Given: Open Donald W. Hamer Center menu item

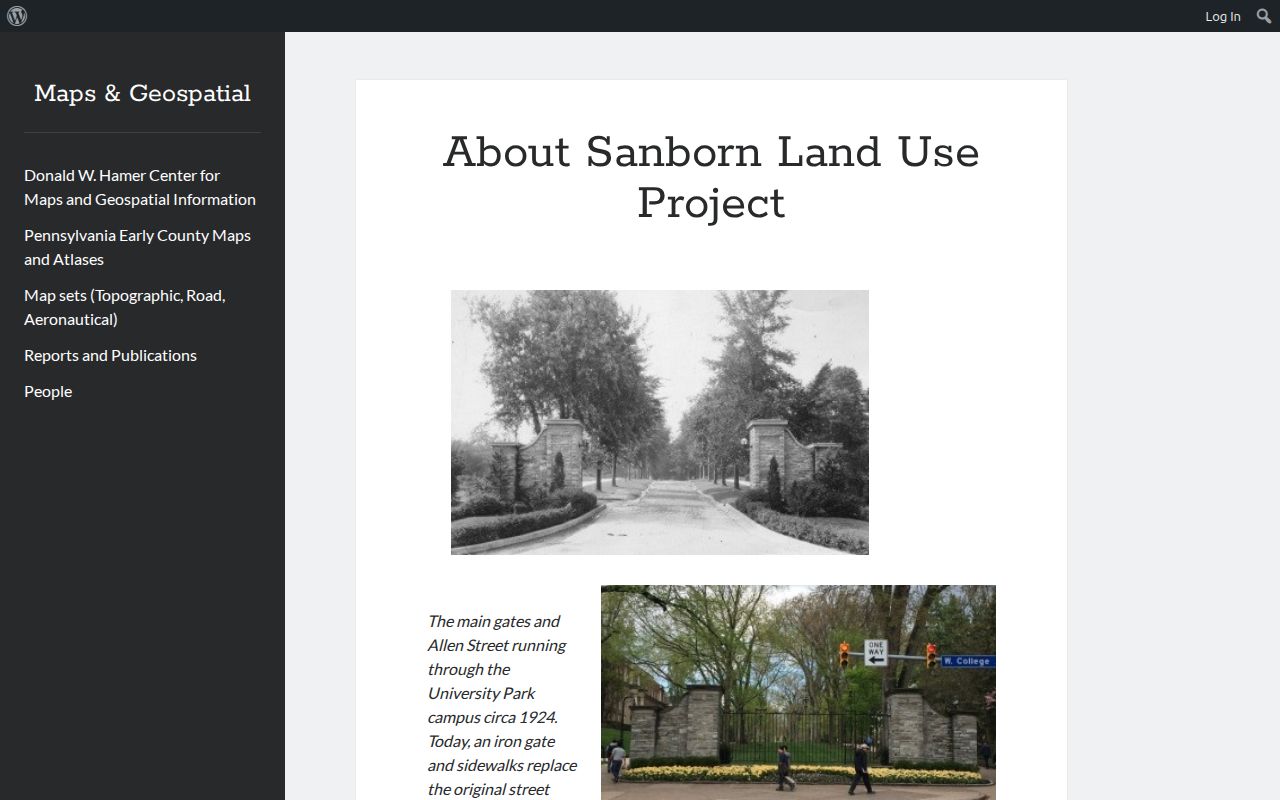Looking at the screenshot, I should click(x=140, y=187).
